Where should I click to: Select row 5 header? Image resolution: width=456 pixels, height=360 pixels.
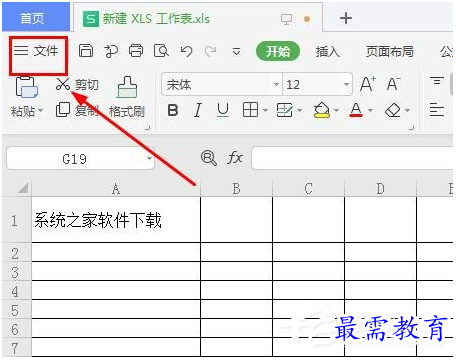[x=16, y=310]
